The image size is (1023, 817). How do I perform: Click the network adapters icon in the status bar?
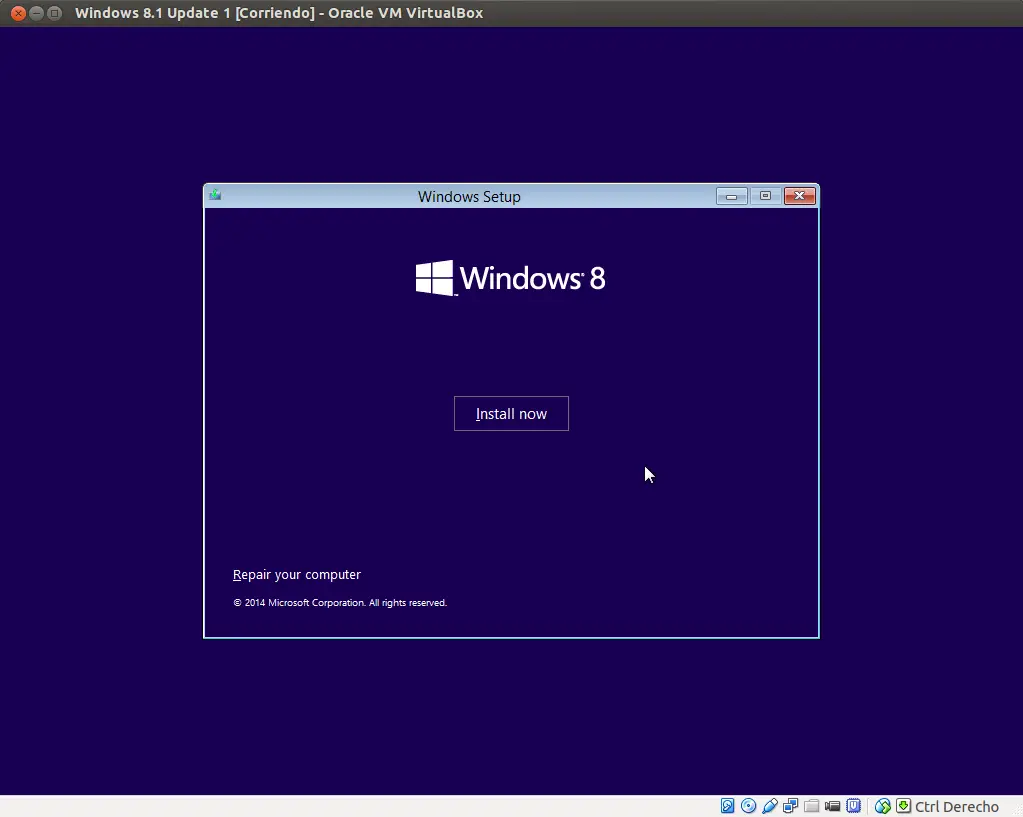[791, 806]
